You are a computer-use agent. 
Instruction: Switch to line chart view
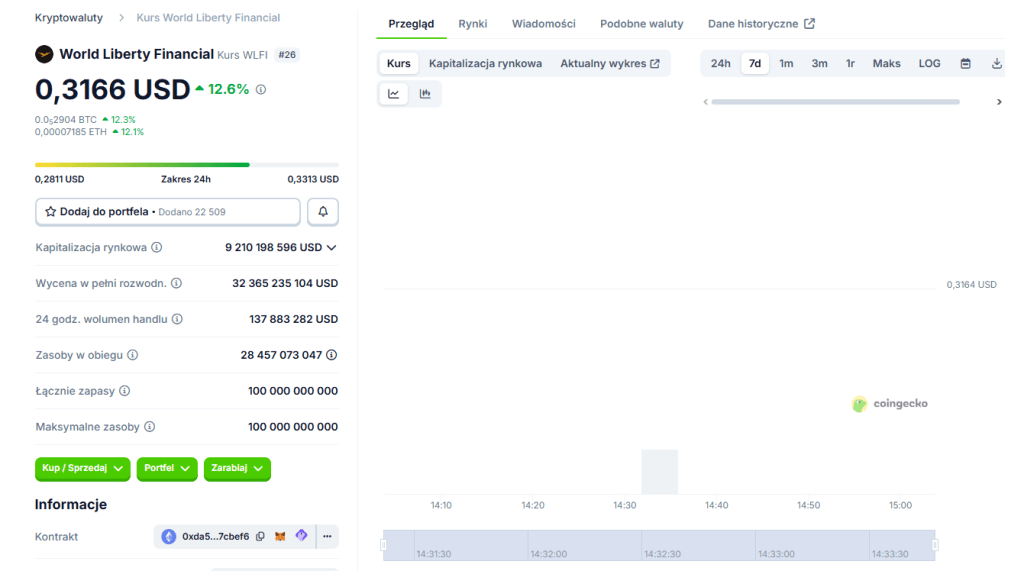[x=394, y=93]
